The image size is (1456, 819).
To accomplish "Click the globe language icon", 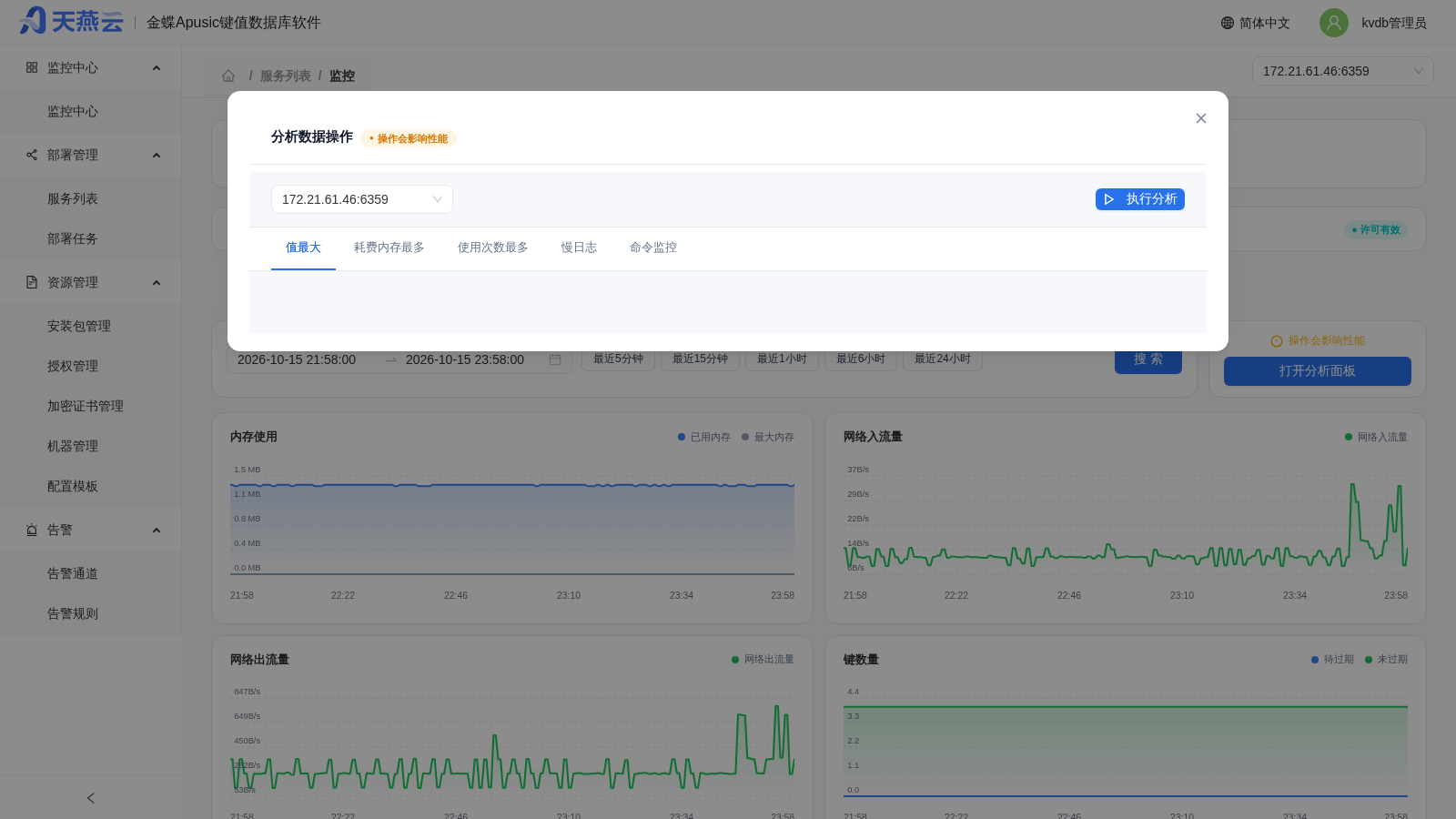I will [x=1228, y=23].
